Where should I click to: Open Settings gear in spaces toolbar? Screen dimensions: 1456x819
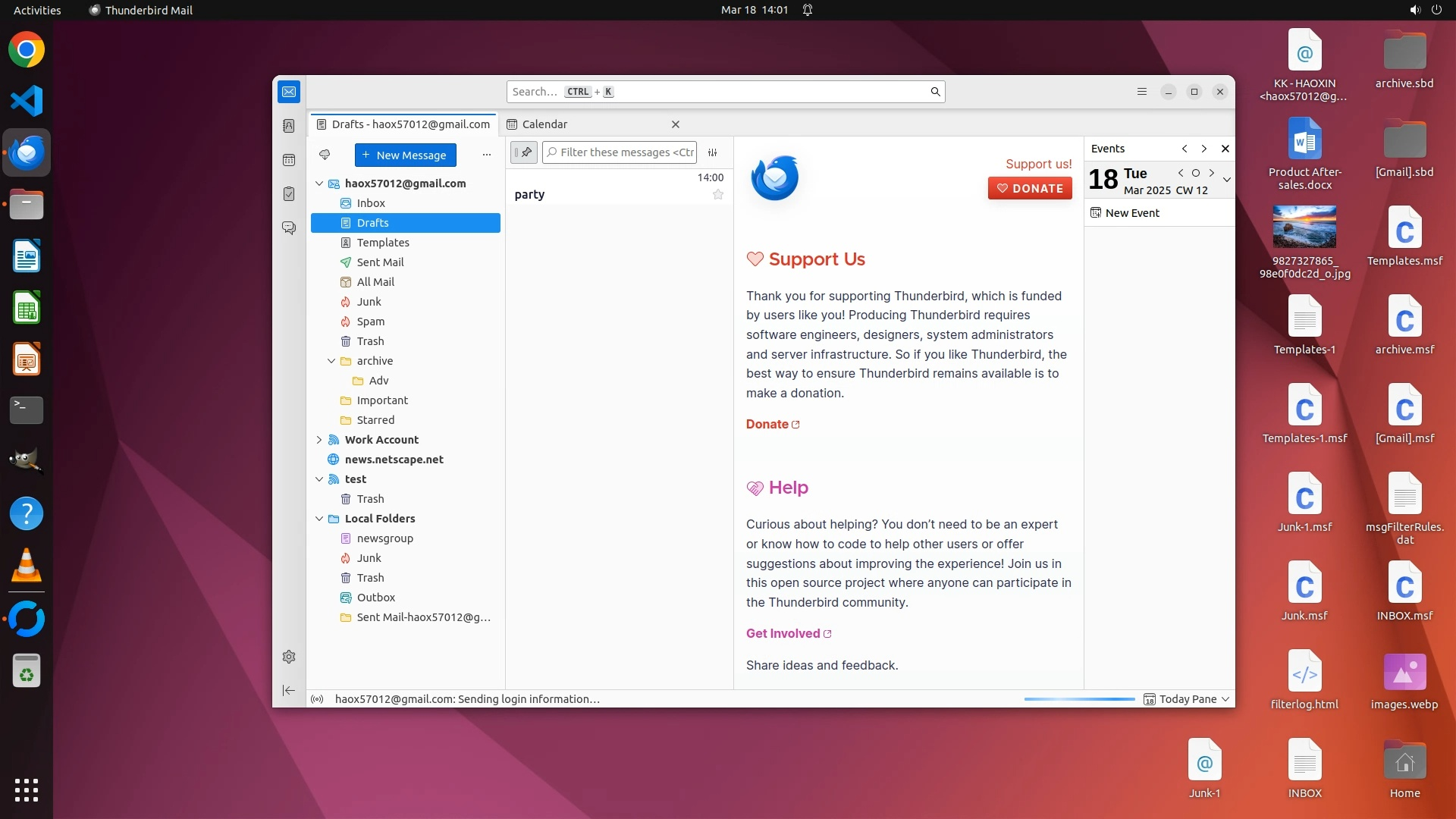coord(289,657)
